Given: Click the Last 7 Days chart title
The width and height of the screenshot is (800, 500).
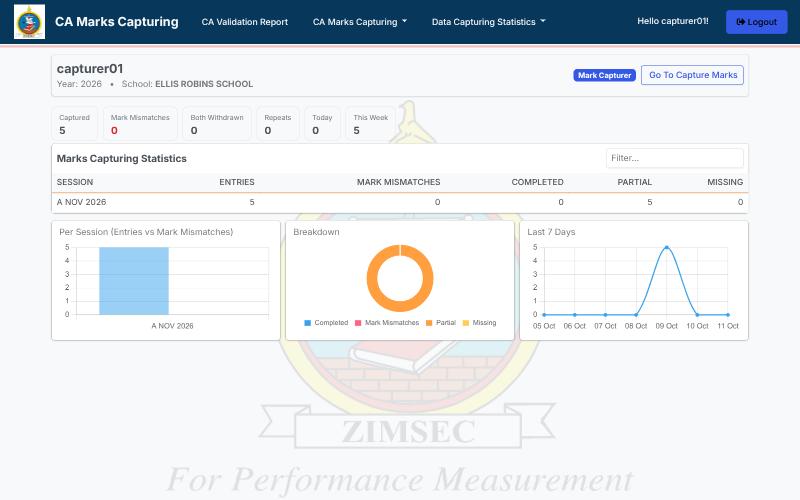Looking at the screenshot, I should 551,232.
